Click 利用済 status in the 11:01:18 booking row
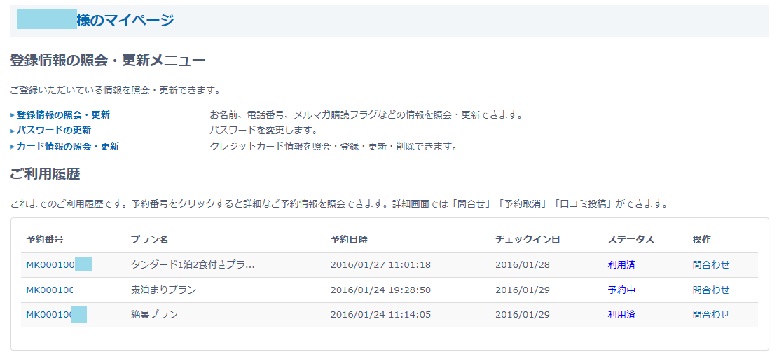This screenshot has width=776, height=362. (622, 264)
